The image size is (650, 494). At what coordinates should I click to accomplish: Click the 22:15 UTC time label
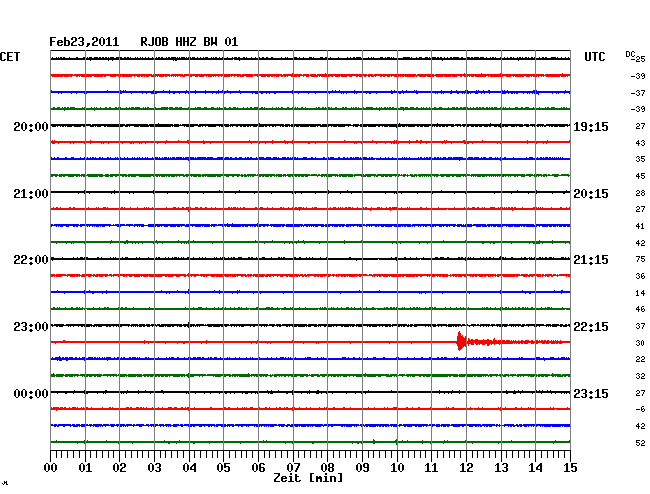[x=591, y=327]
